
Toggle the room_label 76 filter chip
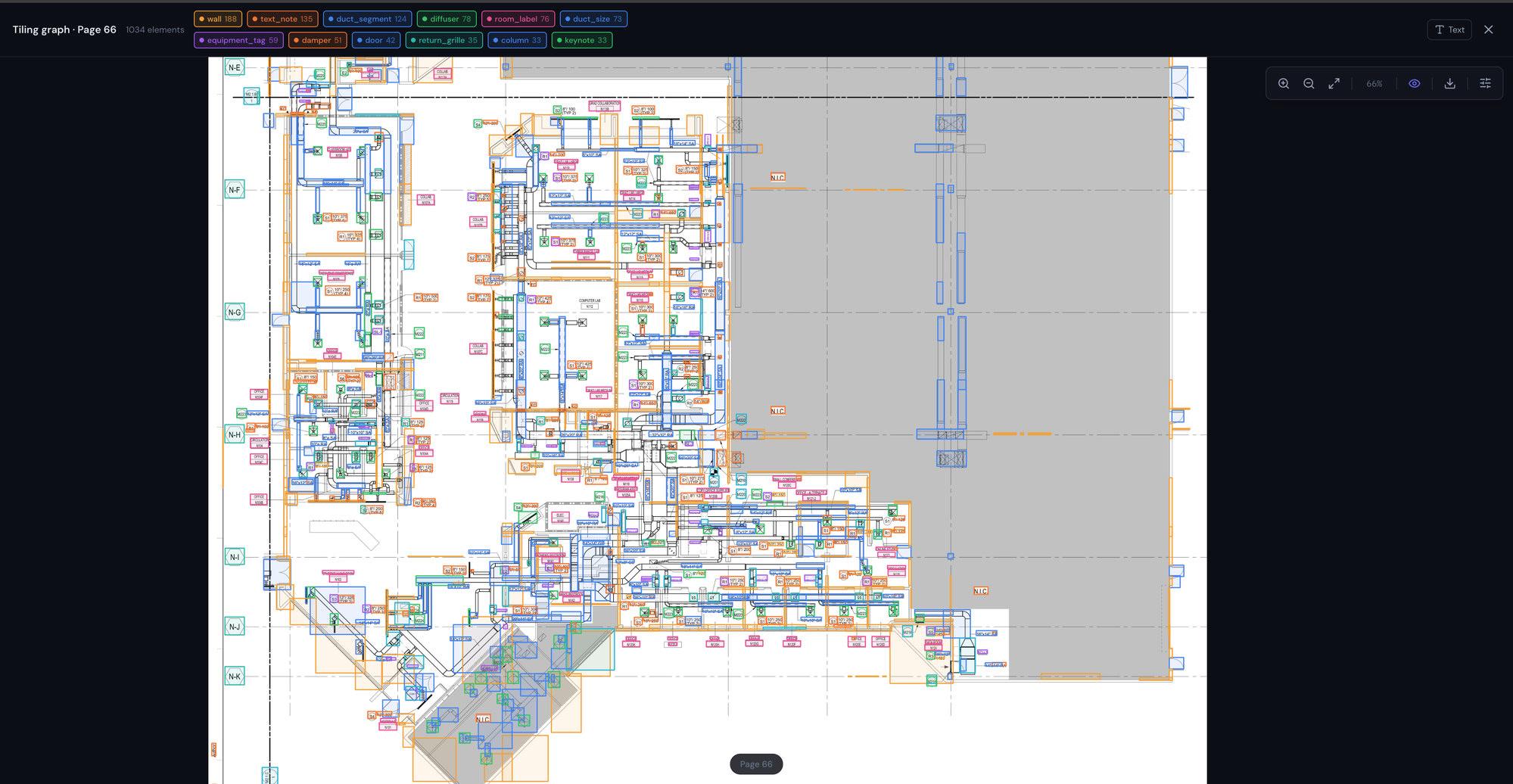point(518,19)
